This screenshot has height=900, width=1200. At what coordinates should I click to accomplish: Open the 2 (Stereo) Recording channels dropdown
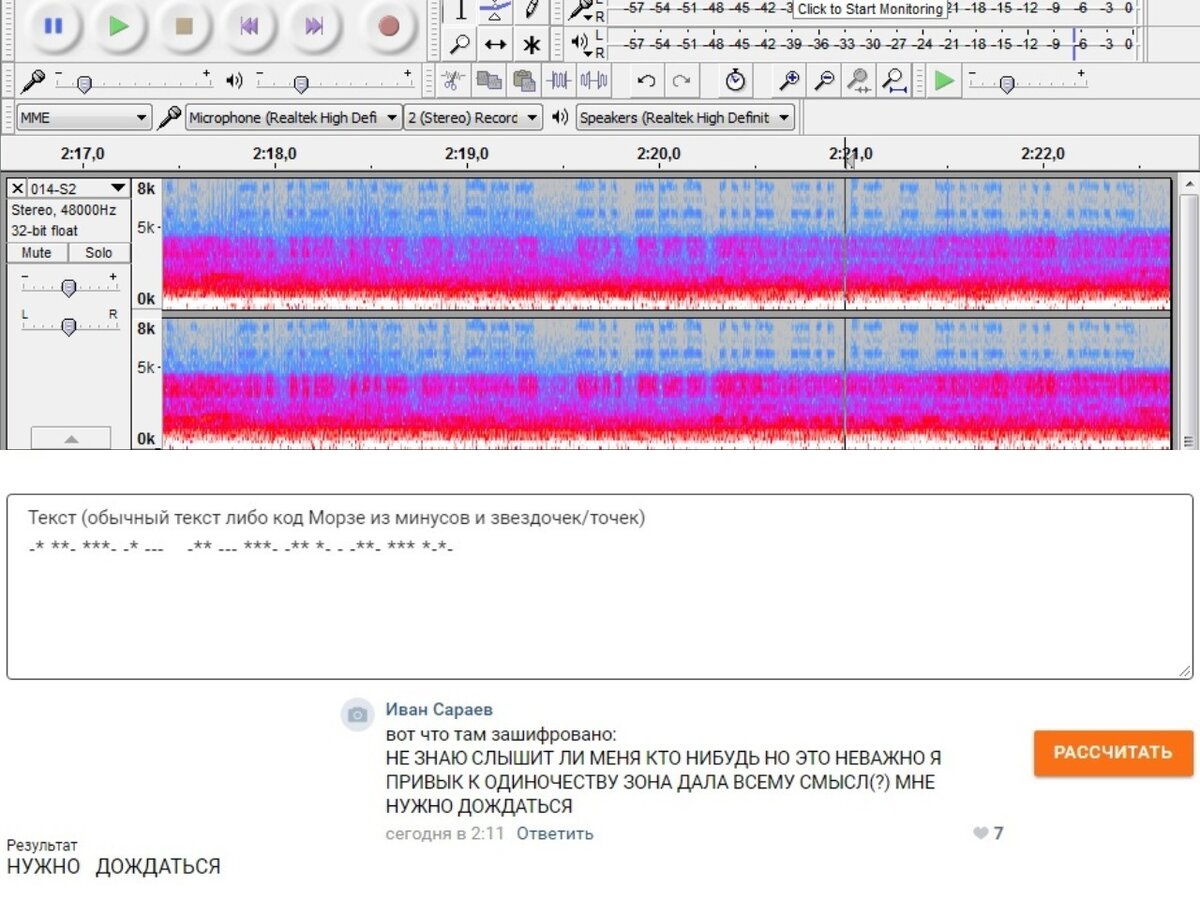pyautogui.click(x=474, y=118)
